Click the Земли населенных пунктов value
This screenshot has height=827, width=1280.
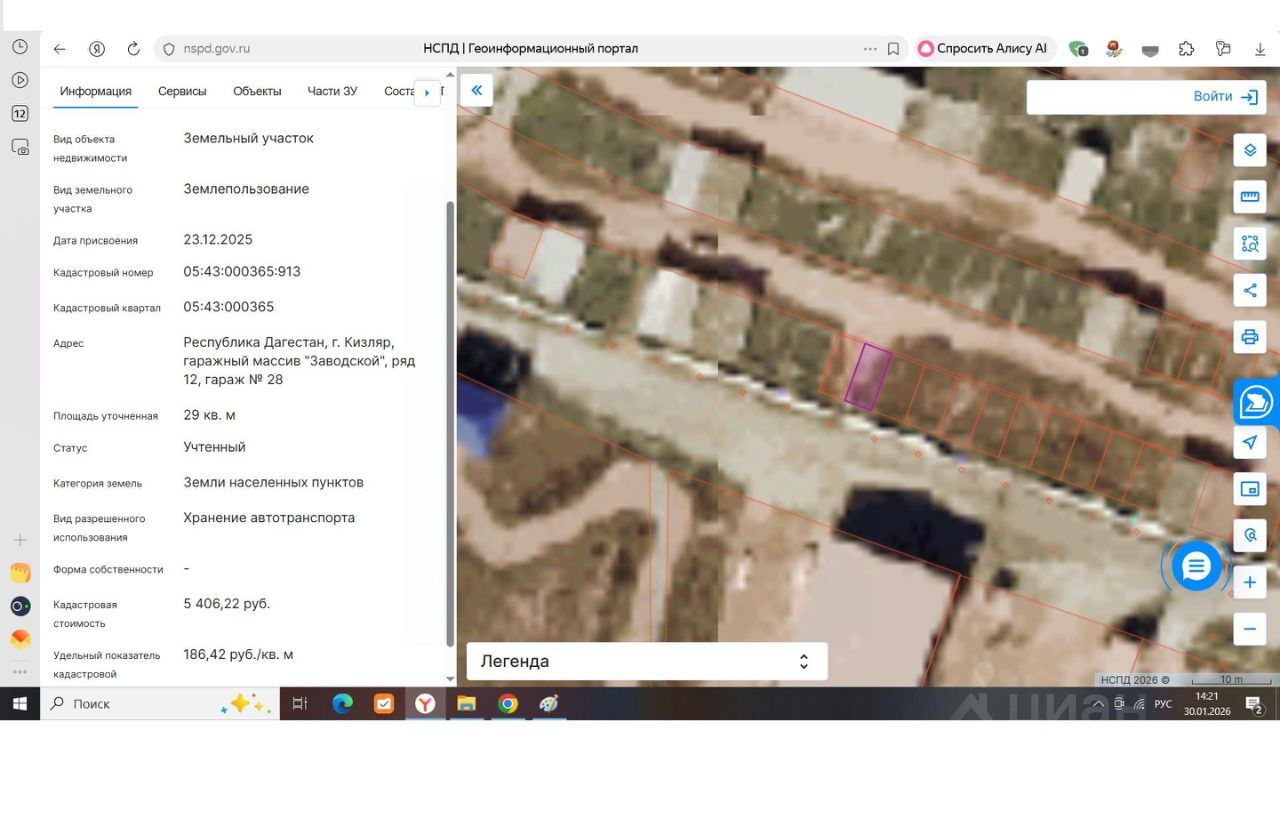tap(273, 482)
